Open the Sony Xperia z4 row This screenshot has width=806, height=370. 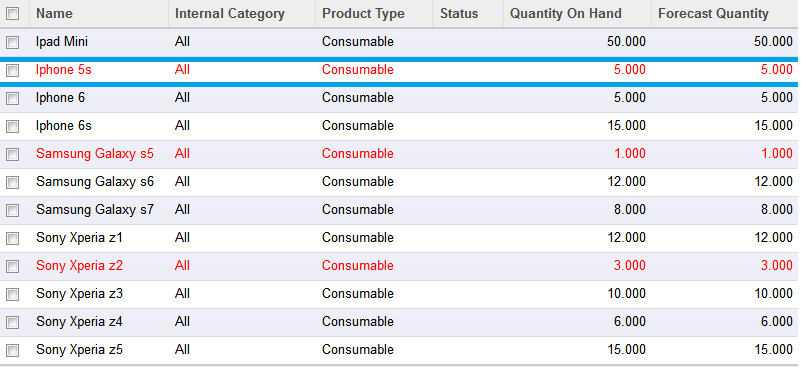pyautogui.click(x=399, y=322)
